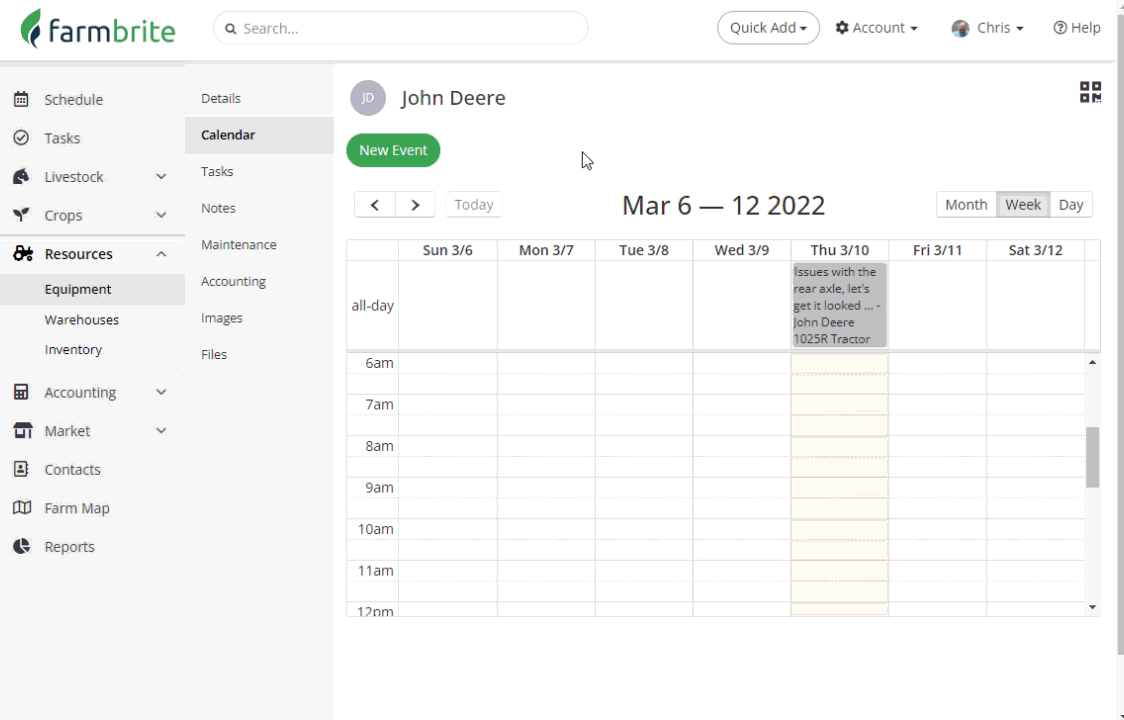Click the Resources tractor icon
Screen dimensions: 1124x720
(x=23, y=253)
